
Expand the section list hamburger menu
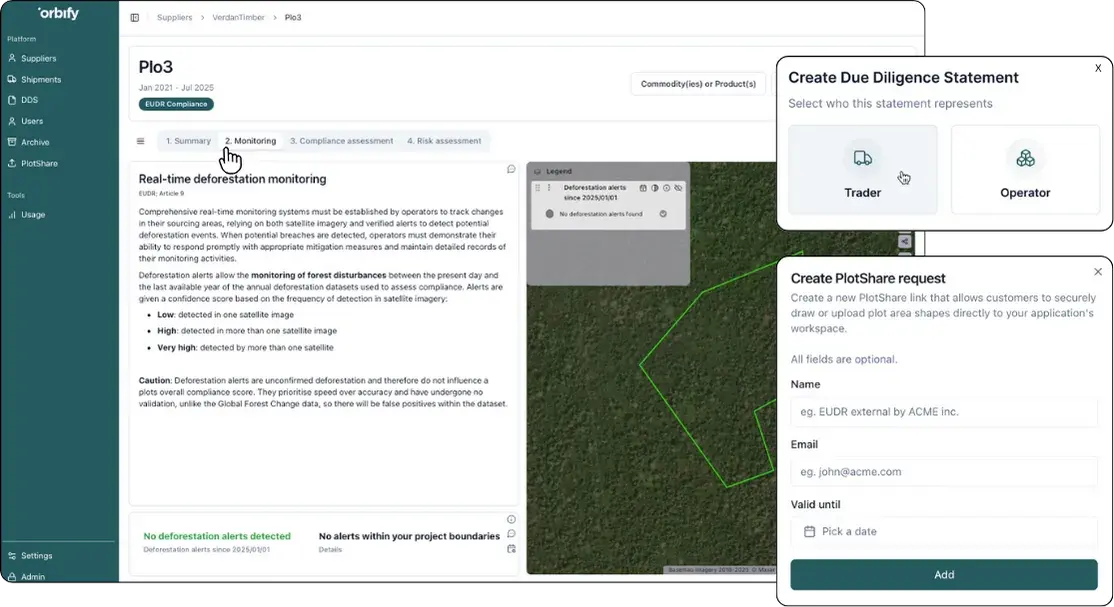(141, 141)
